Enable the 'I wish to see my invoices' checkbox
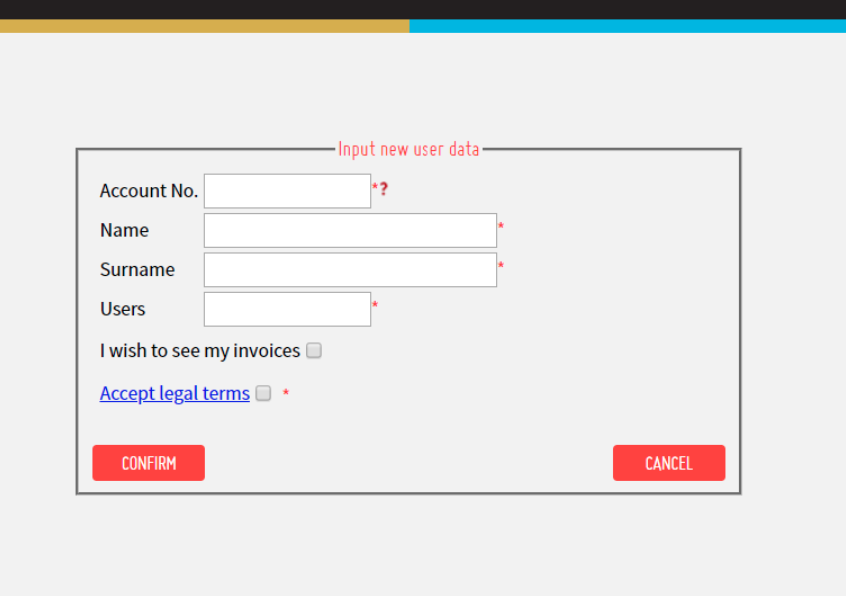 pyautogui.click(x=314, y=351)
